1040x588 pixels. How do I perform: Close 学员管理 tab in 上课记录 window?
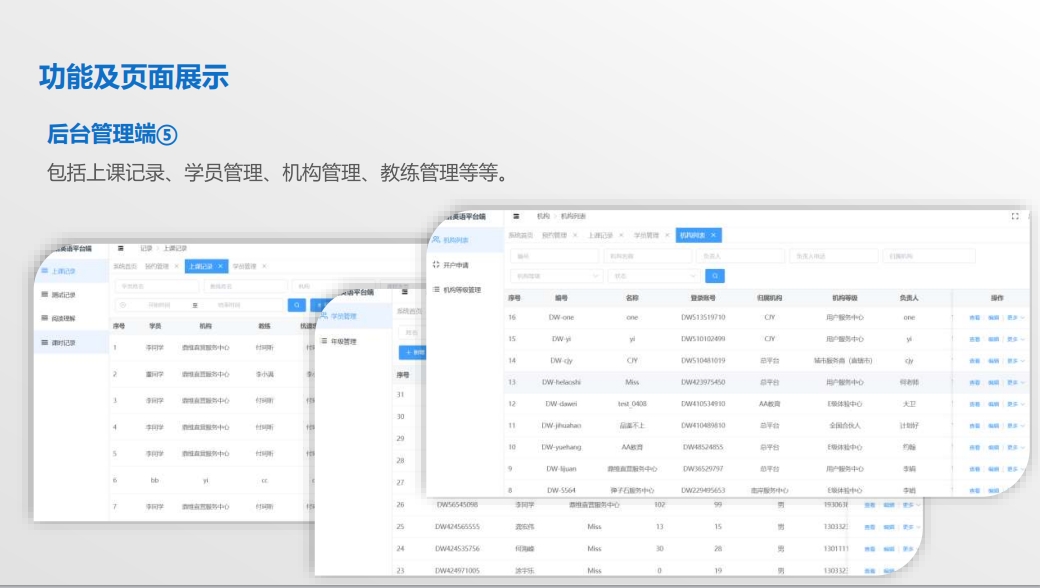[x=264, y=266]
